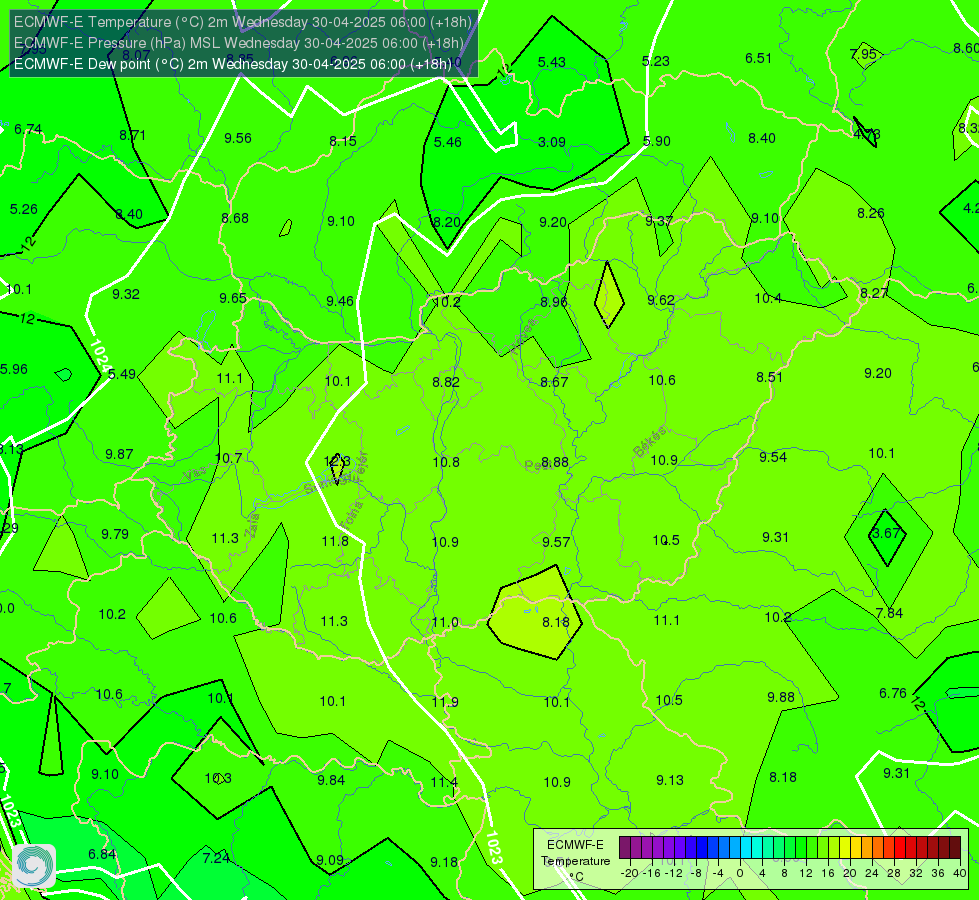This screenshot has height=900, width=979.
Task: Click the 9.54 temperature value
Action: coord(773,457)
